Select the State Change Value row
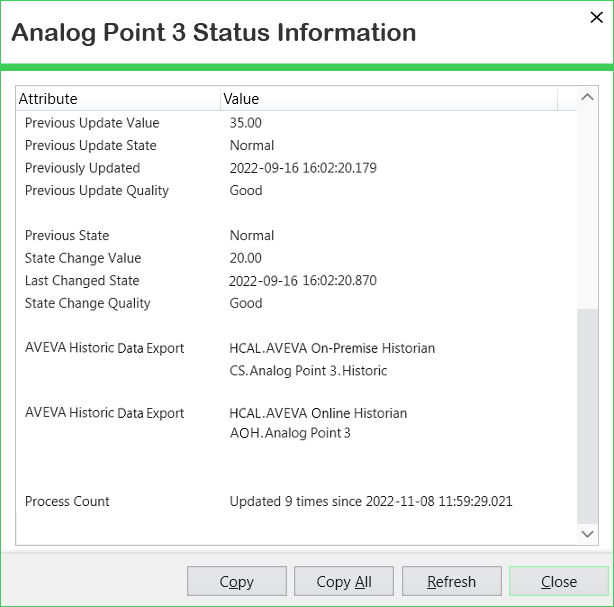Screen dimensions: 614x607 pyautogui.click(x=83, y=258)
